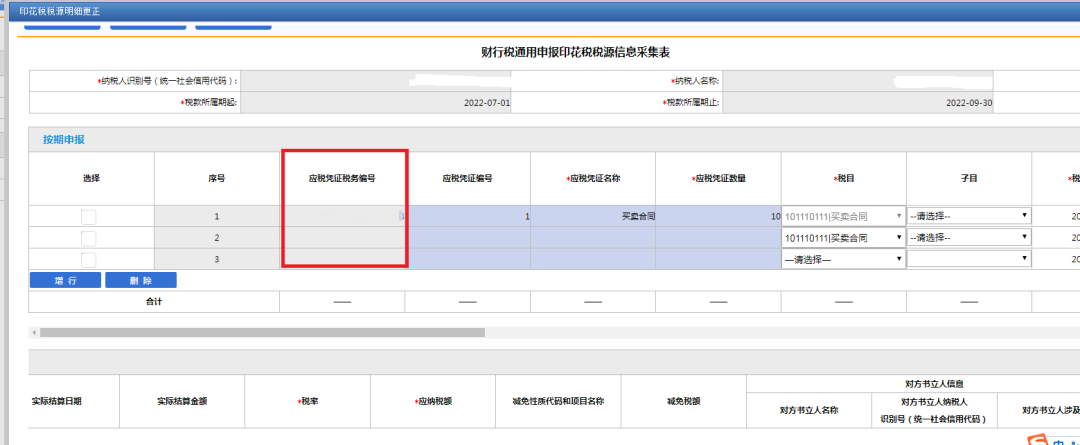The height and width of the screenshot is (445, 1080).
Task: Click the sequence number 2 cell
Action: (x=217, y=238)
